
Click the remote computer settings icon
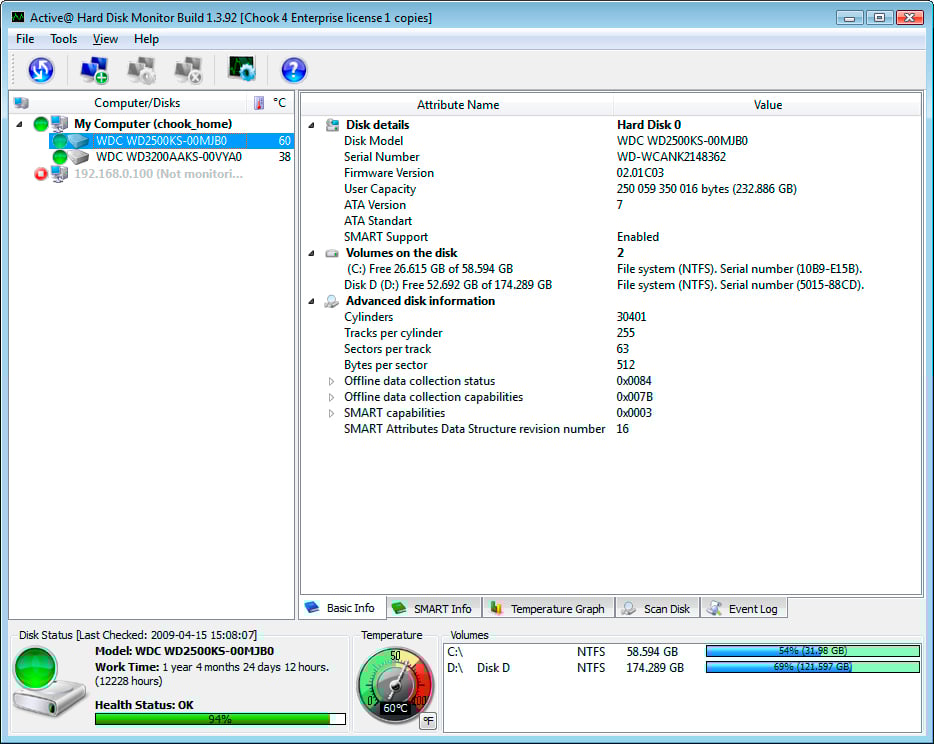point(141,69)
